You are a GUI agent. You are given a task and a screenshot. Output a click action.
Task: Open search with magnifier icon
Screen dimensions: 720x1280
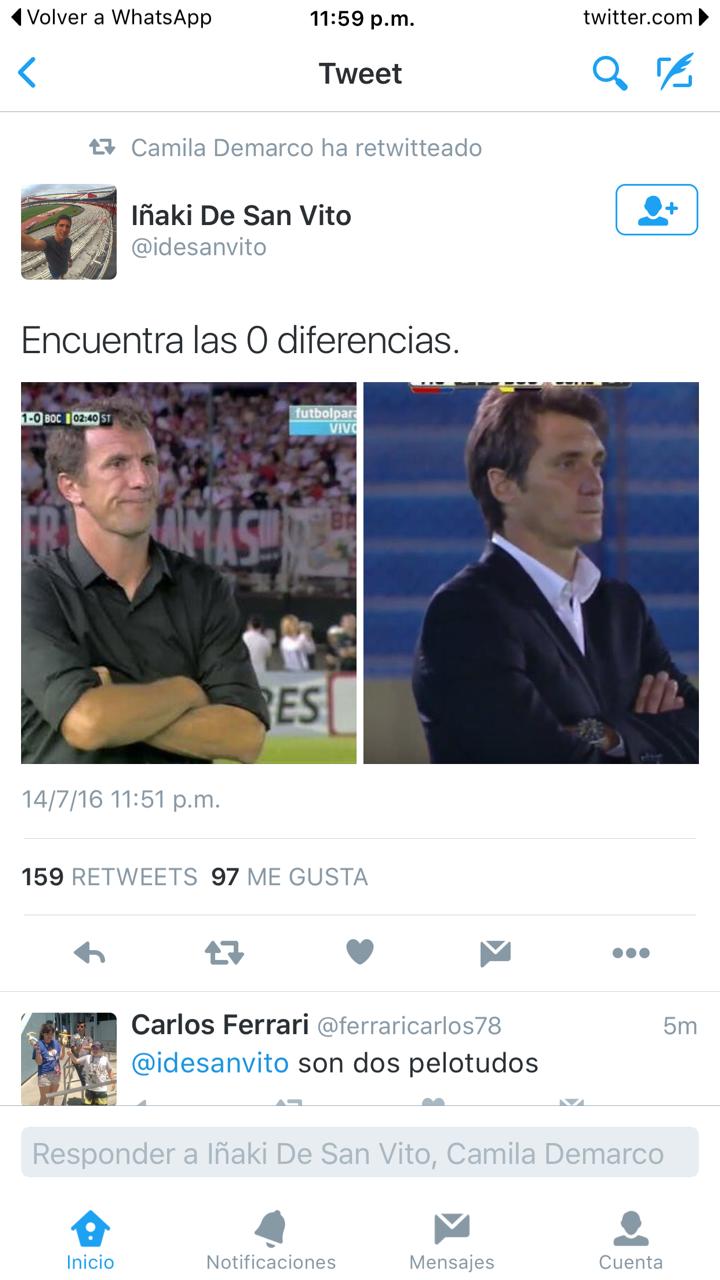click(x=609, y=73)
